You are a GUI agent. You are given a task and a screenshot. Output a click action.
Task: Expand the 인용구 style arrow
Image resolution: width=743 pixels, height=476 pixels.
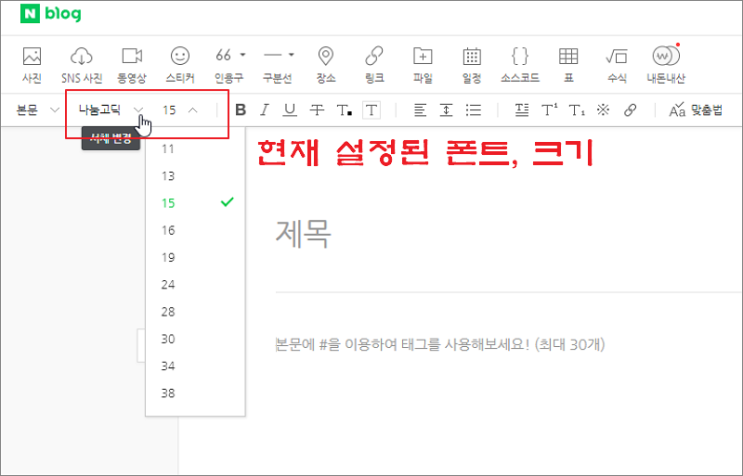243,55
